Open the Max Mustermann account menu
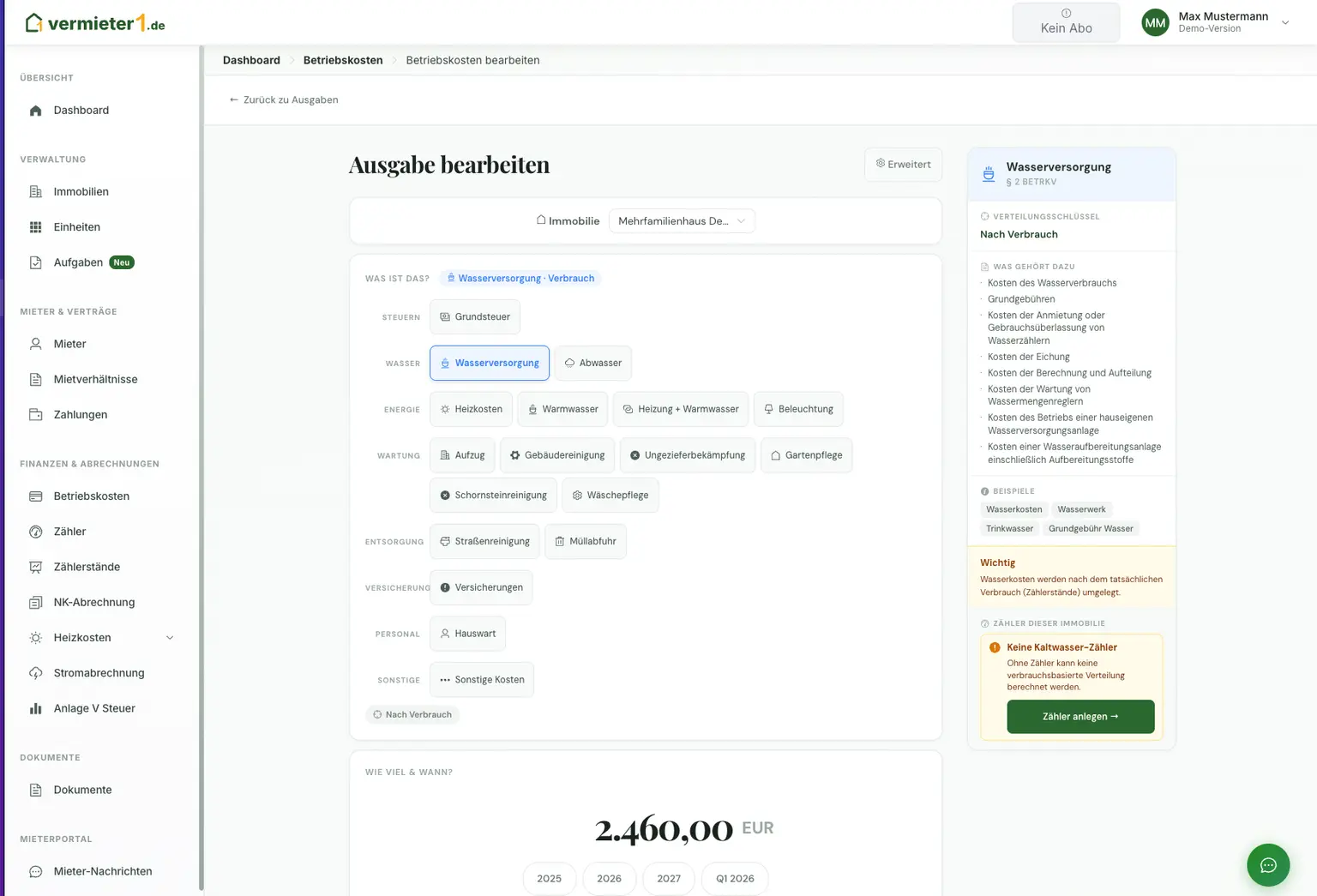This screenshot has width=1317, height=896. 1215,22
